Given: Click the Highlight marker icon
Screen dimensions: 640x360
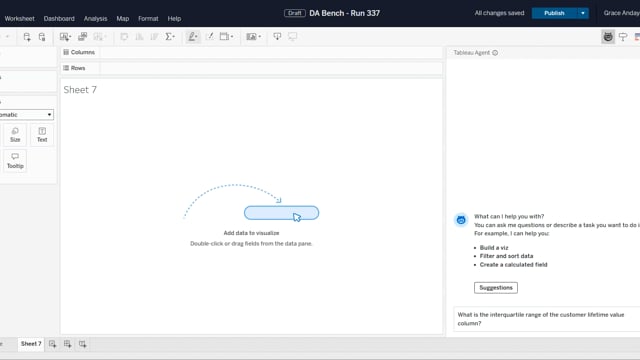Looking at the screenshot, I should coord(191,37).
